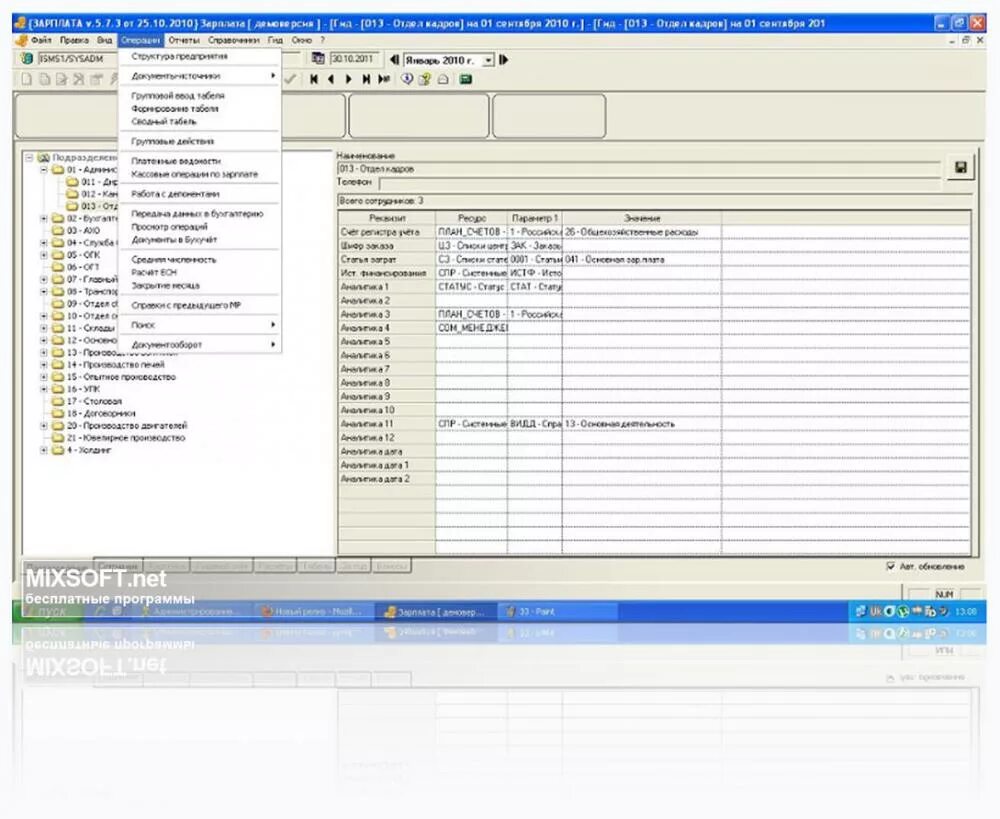Expand the 16 - УПК node
The image size is (1000, 819).
pos(44,388)
